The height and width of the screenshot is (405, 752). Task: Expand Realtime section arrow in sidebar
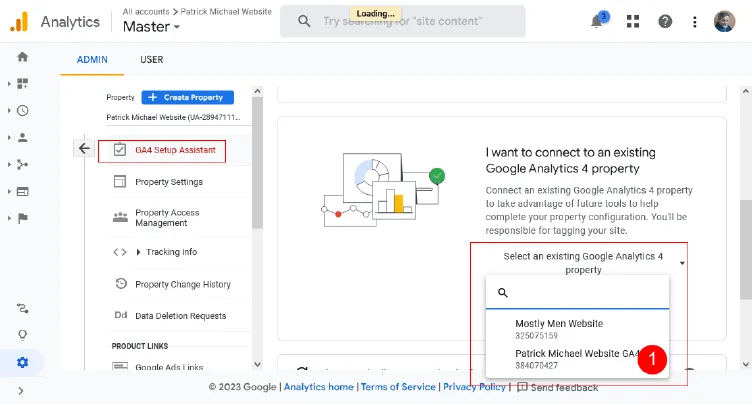pos(9,110)
